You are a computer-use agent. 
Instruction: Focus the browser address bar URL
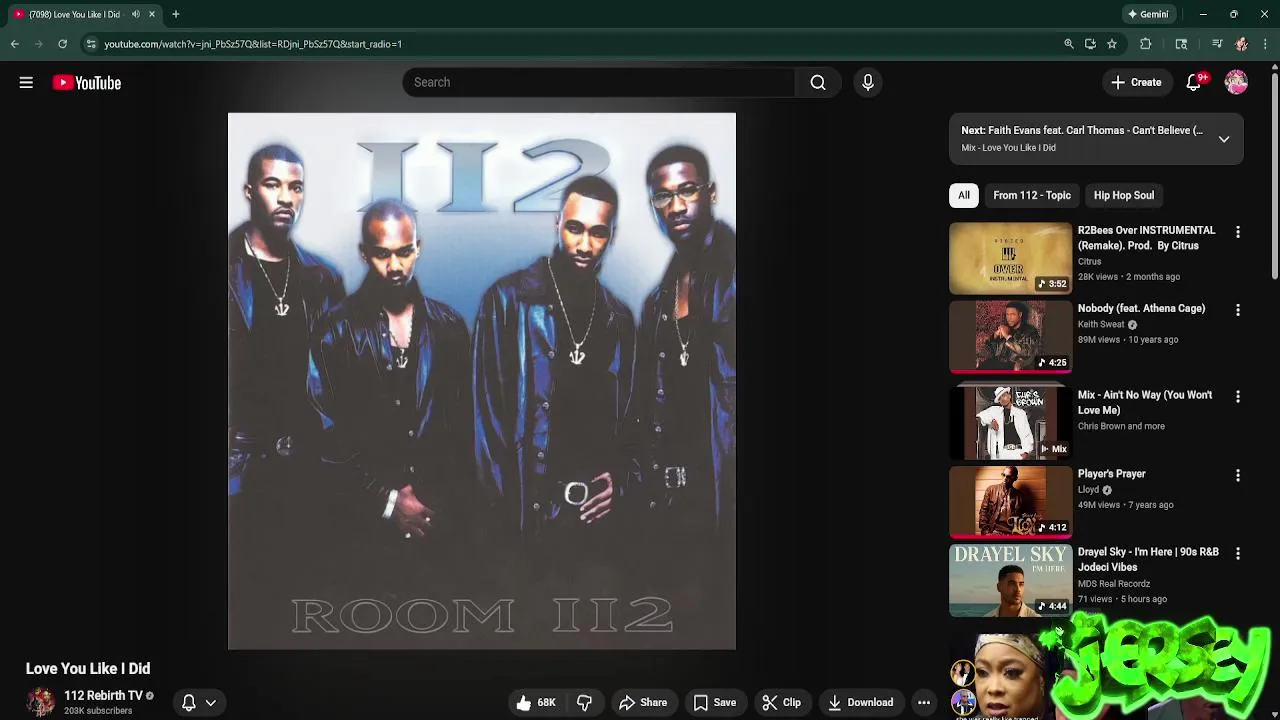(253, 44)
